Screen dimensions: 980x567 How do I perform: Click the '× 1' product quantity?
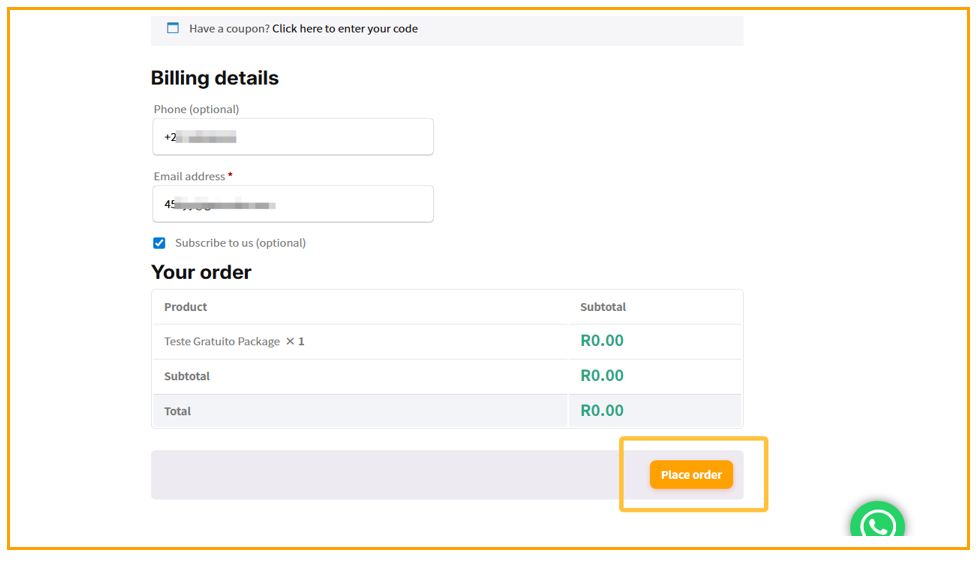pos(295,342)
